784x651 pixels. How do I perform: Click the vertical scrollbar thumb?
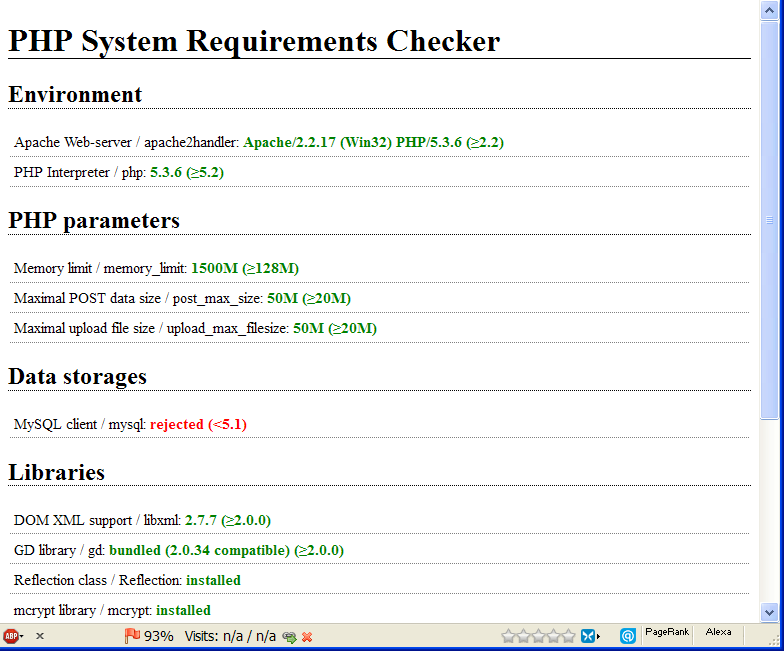[x=770, y=220]
